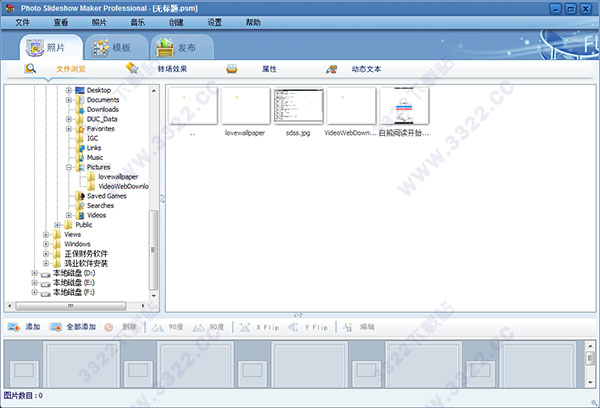The image size is (600, 408).
Task: Click the IGC folder in tree
Action: pyautogui.click(x=92, y=138)
